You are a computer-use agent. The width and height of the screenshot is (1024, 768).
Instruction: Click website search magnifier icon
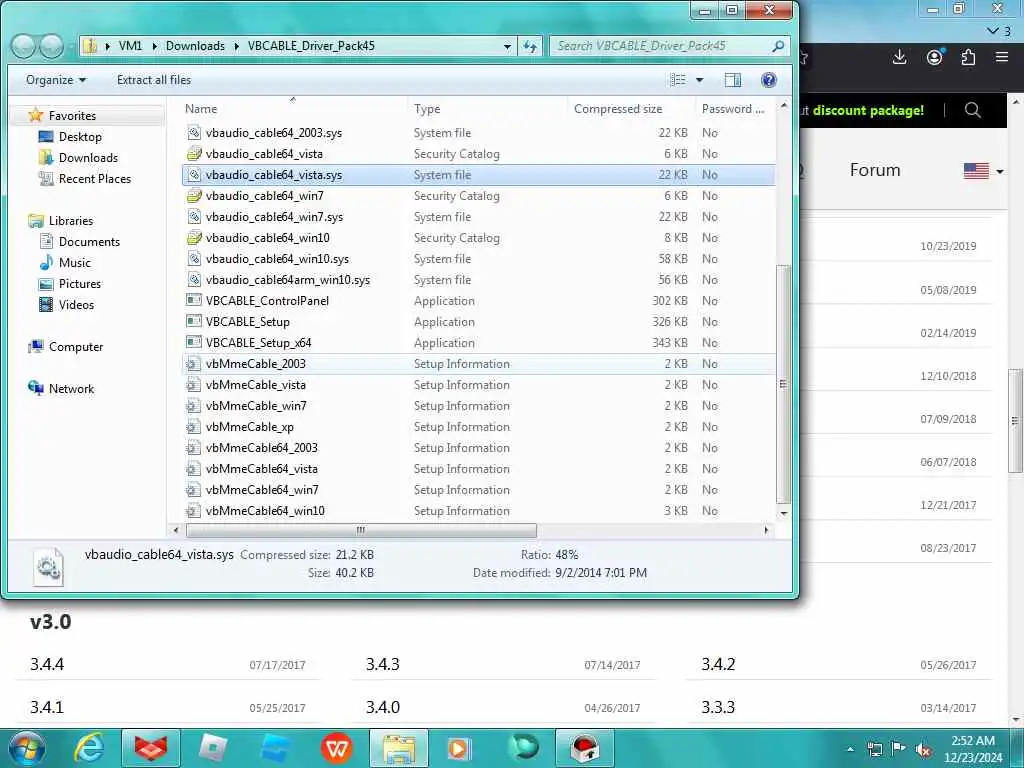pos(972,110)
